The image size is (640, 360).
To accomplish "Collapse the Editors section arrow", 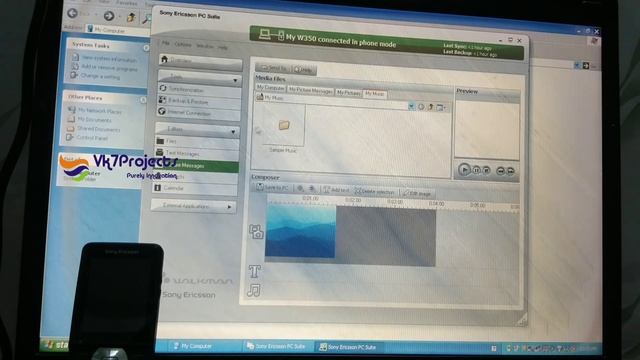I will click(233, 132).
